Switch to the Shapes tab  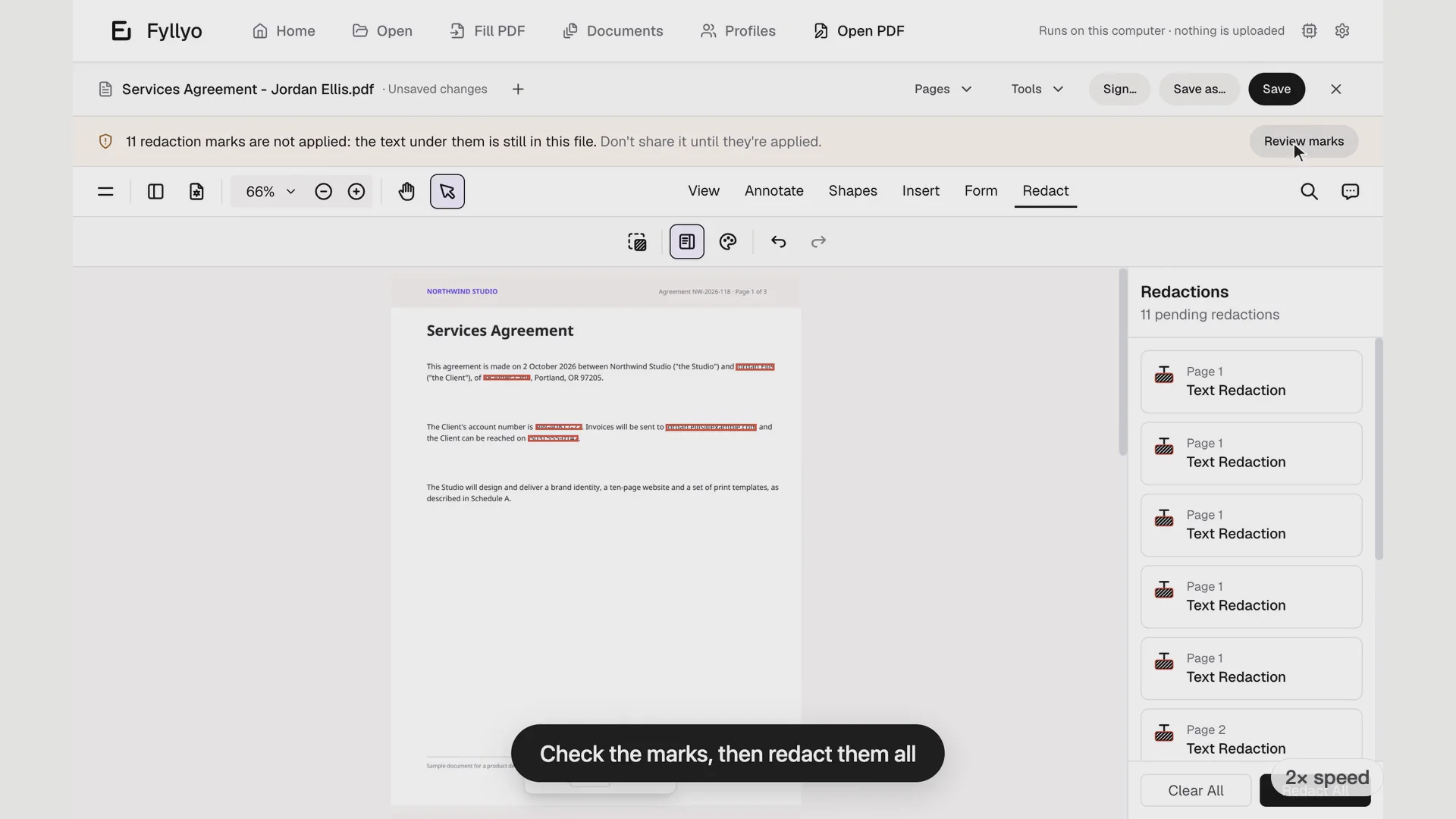853,191
